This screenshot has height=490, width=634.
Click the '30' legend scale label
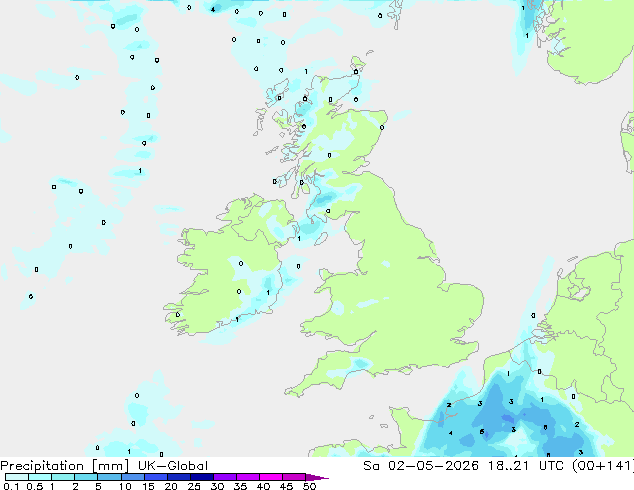pos(217,486)
